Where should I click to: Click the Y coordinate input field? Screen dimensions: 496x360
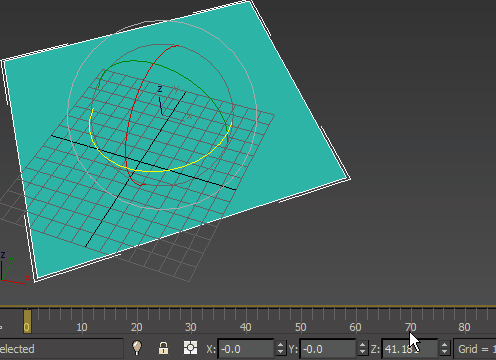(x=328, y=349)
